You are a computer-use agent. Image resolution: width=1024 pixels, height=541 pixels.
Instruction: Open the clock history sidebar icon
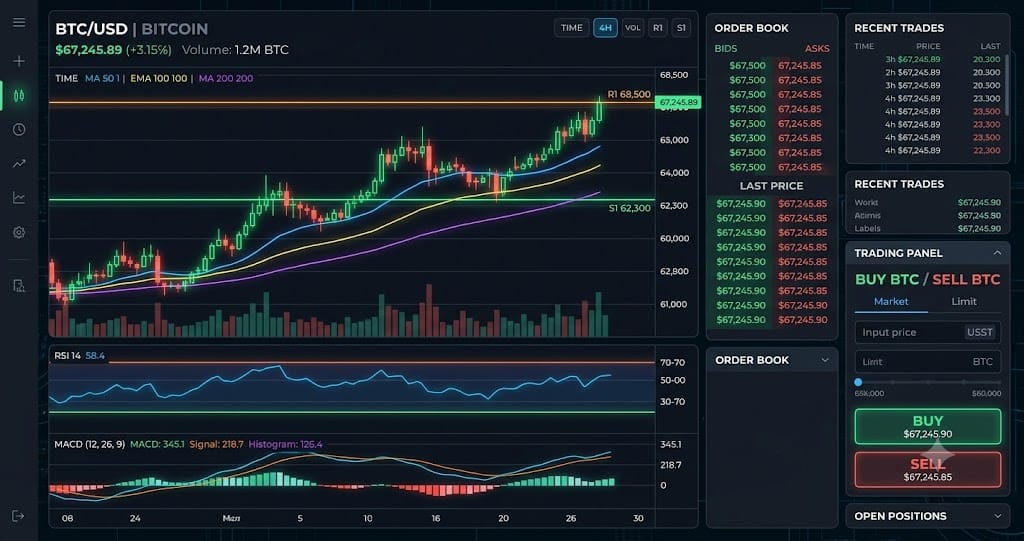[19, 129]
